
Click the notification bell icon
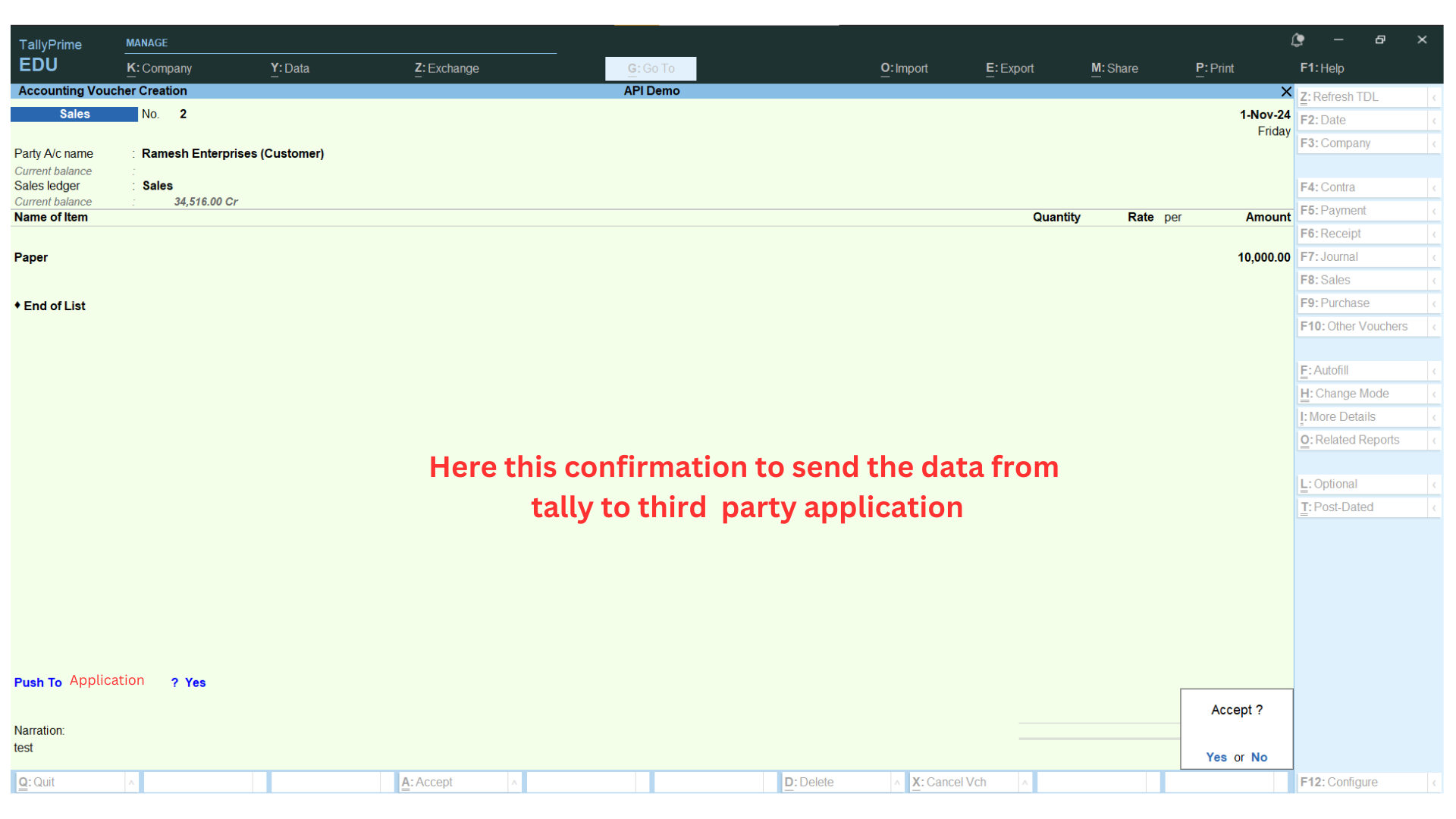click(x=1298, y=40)
